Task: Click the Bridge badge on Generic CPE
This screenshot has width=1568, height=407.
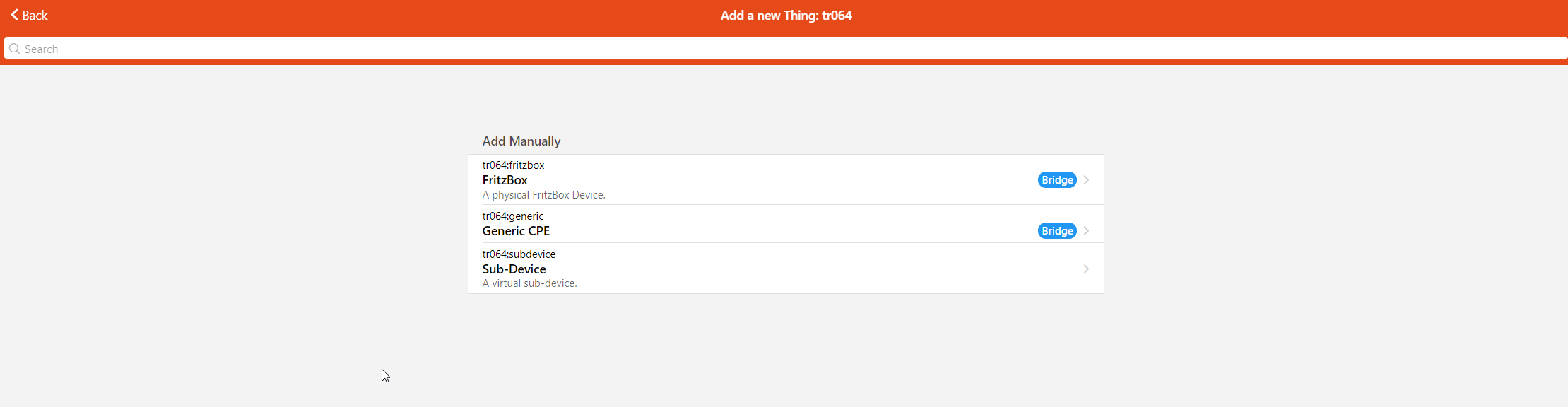Action: (1056, 231)
